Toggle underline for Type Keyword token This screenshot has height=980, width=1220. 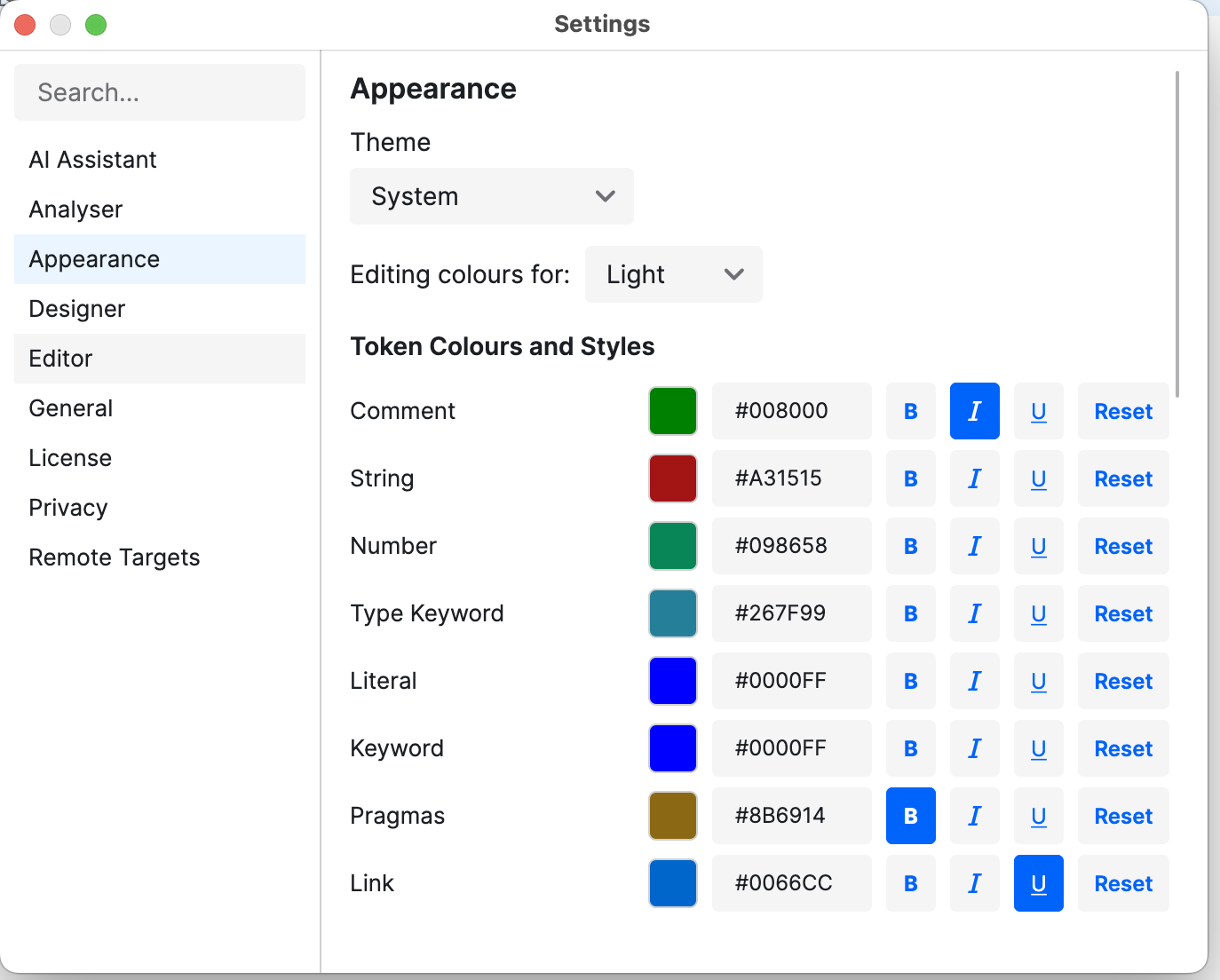pos(1038,613)
